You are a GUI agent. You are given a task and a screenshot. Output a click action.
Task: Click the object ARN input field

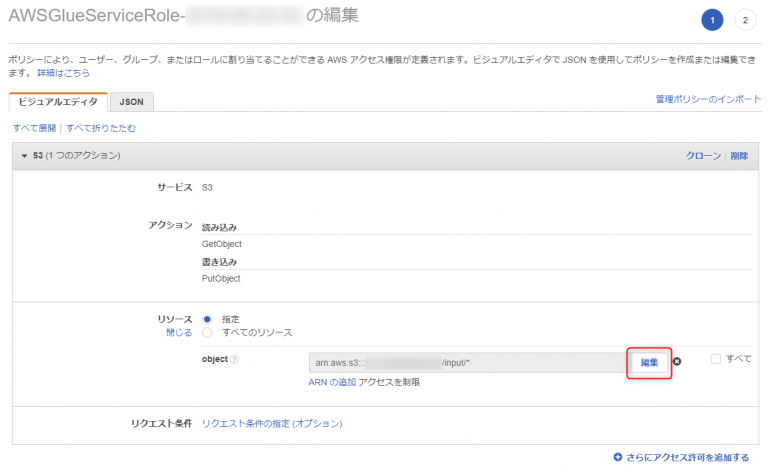(x=468, y=362)
